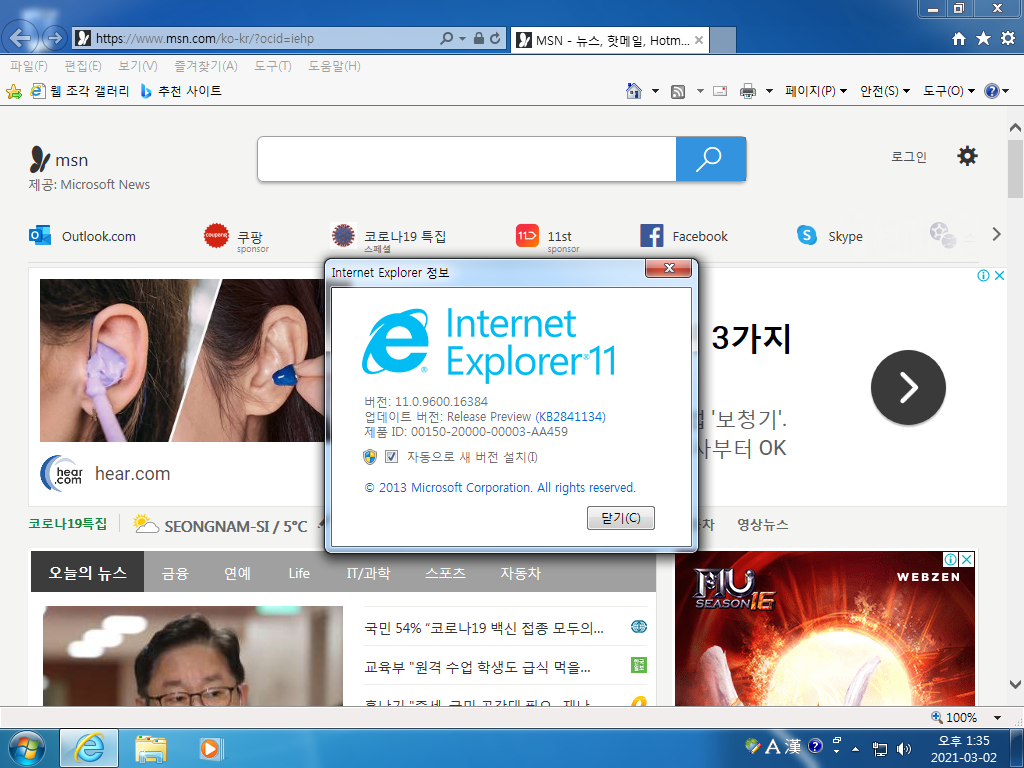The image size is (1024, 768).
Task: Click the Print icon in command bar
Action: (748, 91)
